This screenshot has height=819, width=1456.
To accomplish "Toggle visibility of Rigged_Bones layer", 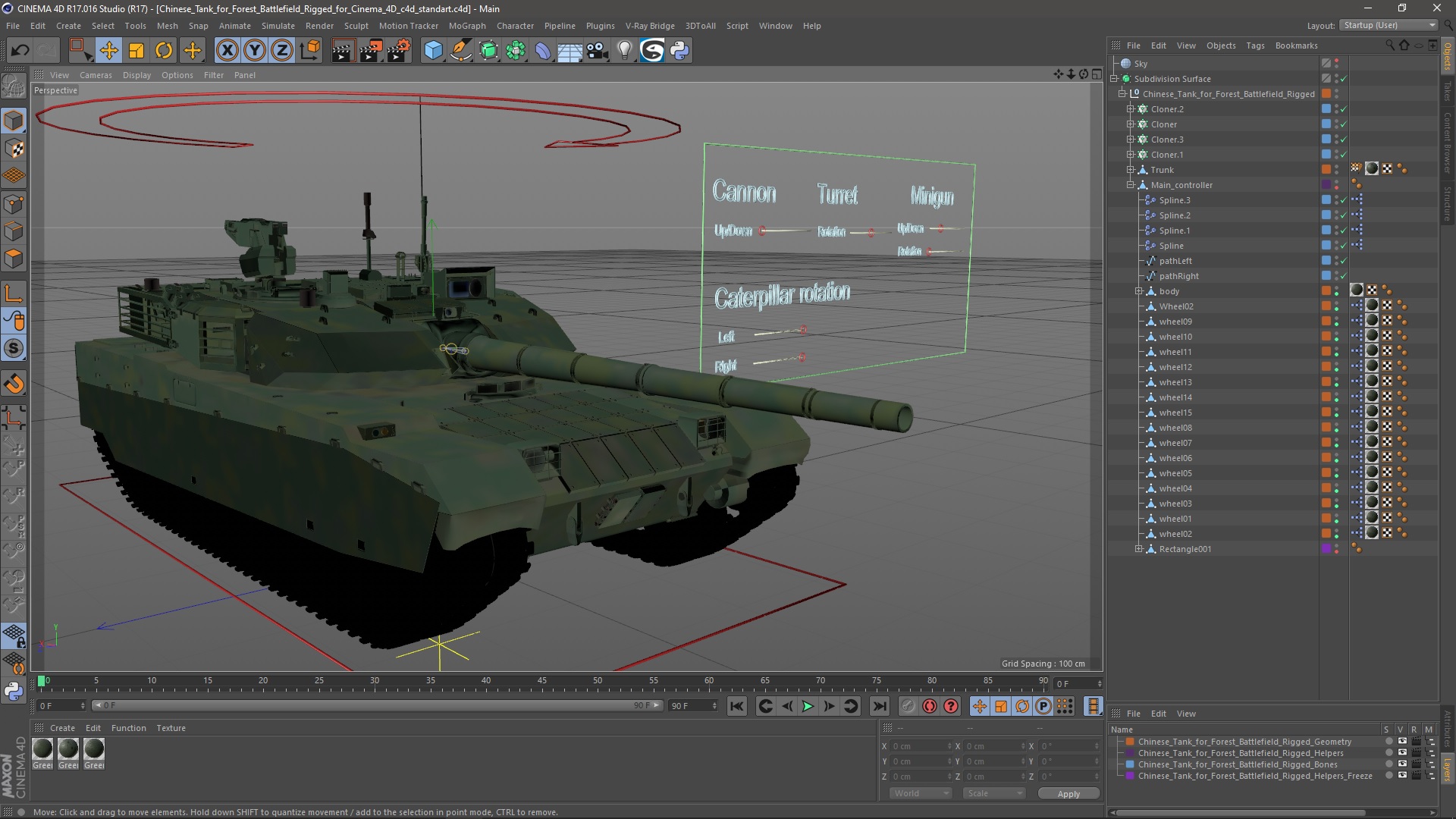I will (1401, 764).
